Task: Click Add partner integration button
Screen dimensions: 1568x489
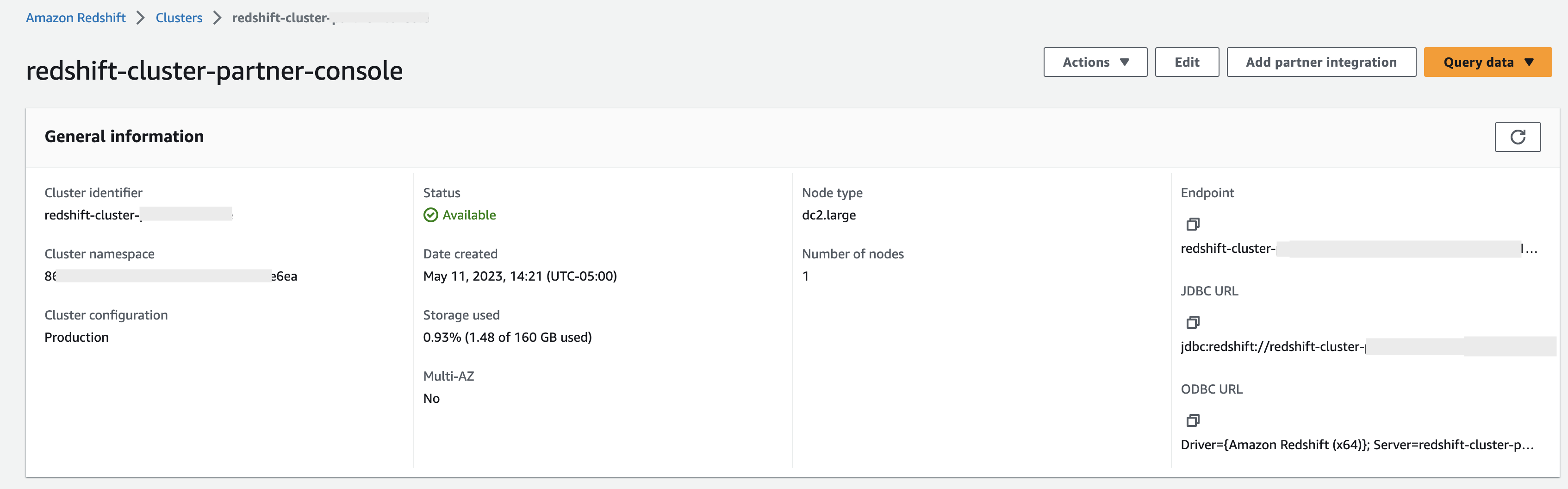Action: pyautogui.click(x=1320, y=62)
